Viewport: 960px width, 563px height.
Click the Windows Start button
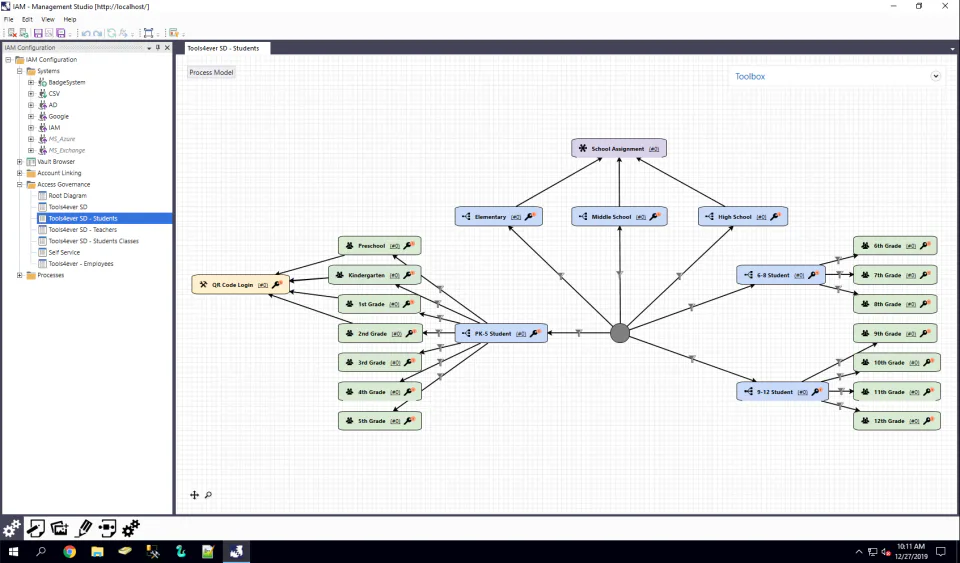[x=13, y=551]
